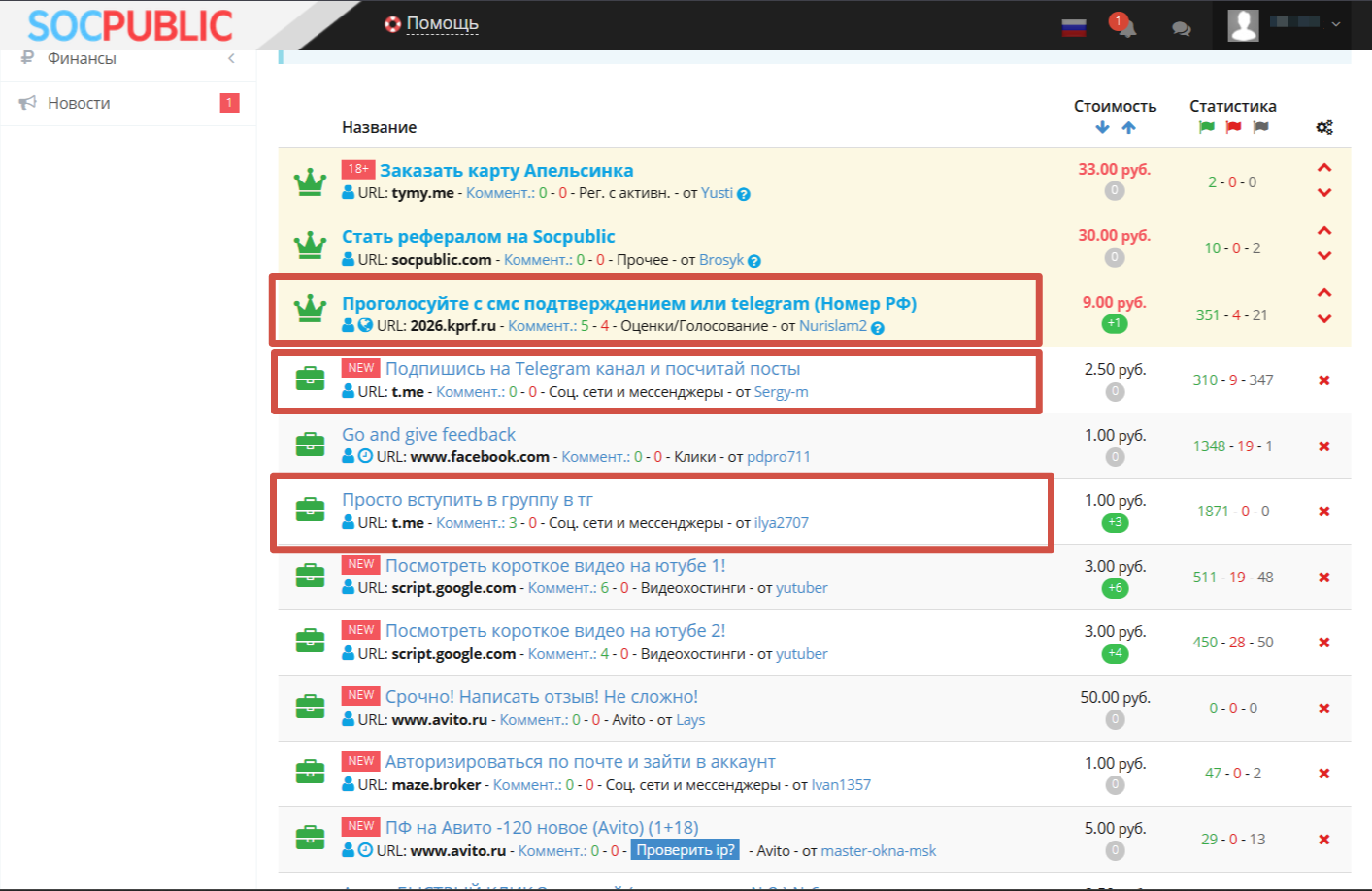This screenshot has height=891, width=1372.
Task: Open task Просто вступить в группу в тг
Action: tap(467, 500)
